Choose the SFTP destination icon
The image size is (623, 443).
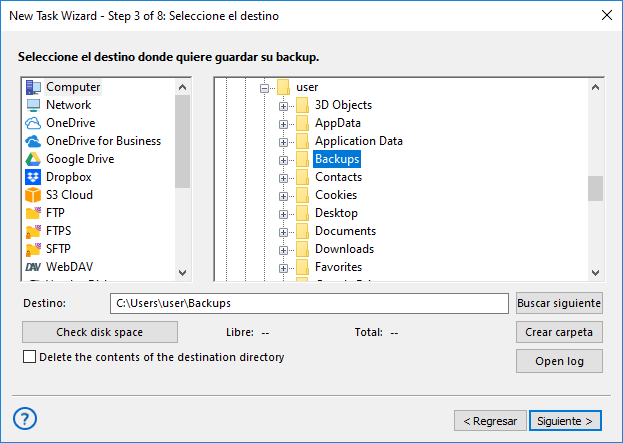pyautogui.click(x=33, y=249)
